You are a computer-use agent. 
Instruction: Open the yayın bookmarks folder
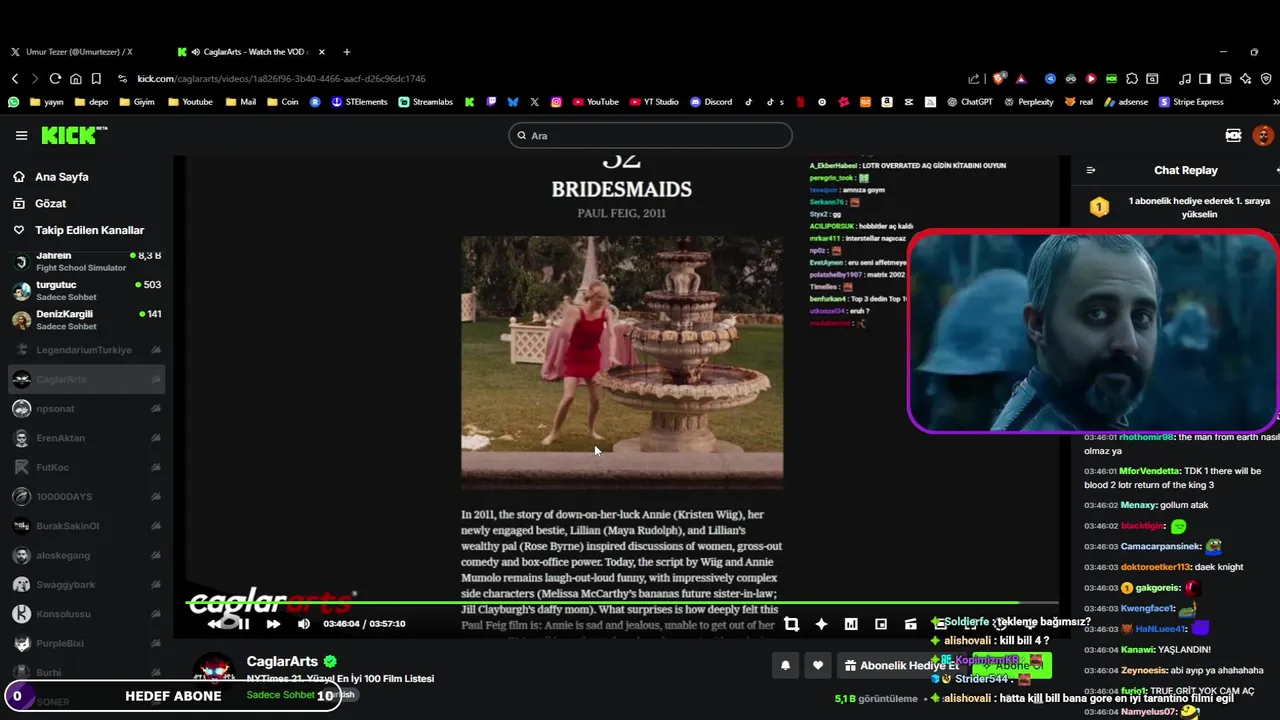coord(48,102)
